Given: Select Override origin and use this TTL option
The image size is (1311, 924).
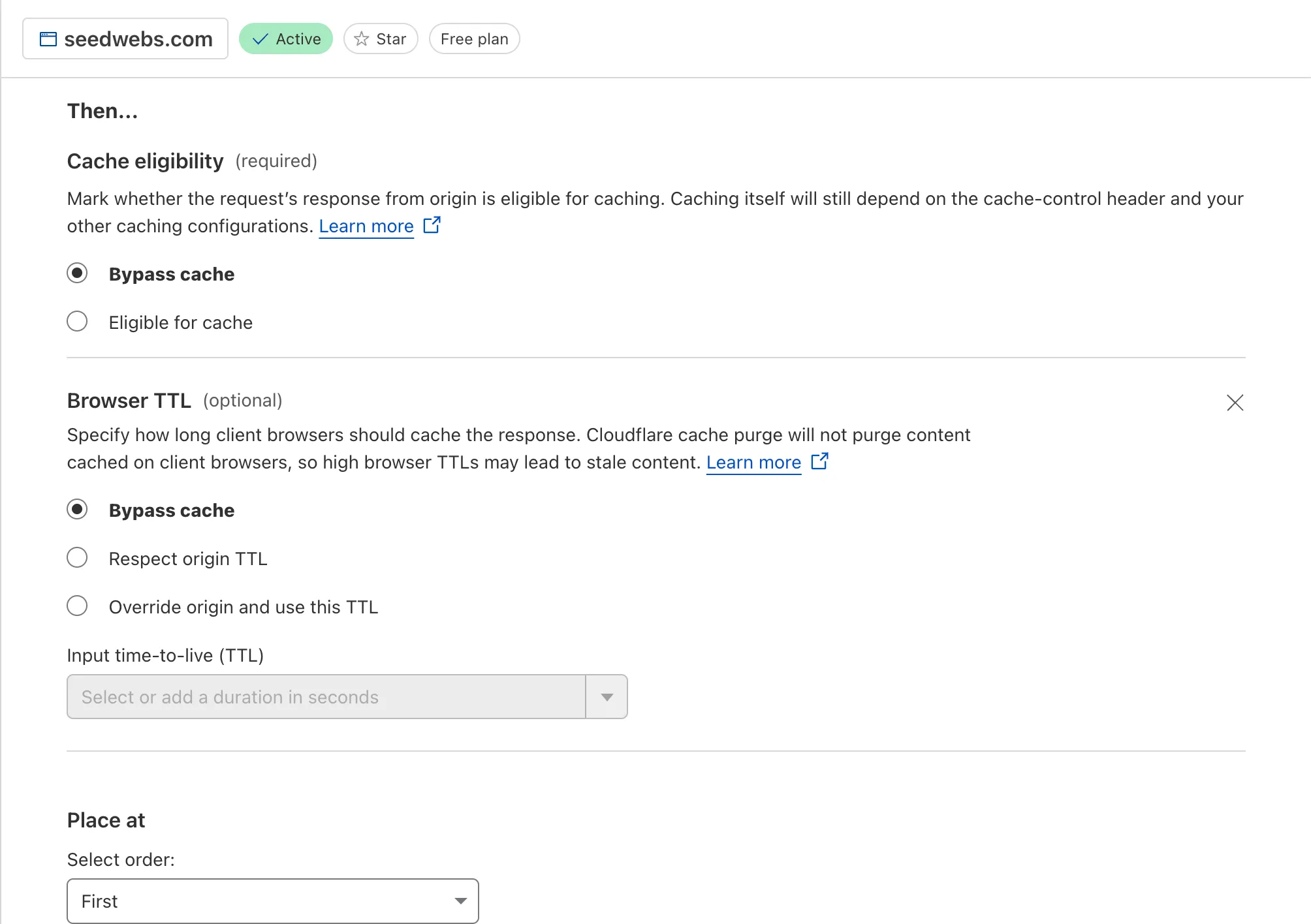Looking at the screenshot, I should [x=78, y=607].
